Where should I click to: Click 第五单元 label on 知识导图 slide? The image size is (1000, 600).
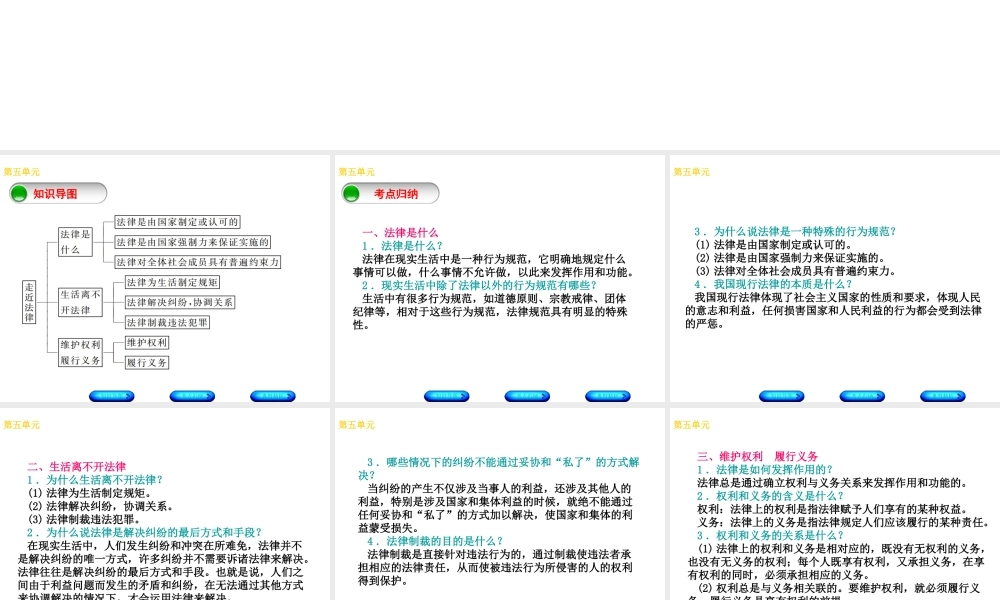pos(22,172)
